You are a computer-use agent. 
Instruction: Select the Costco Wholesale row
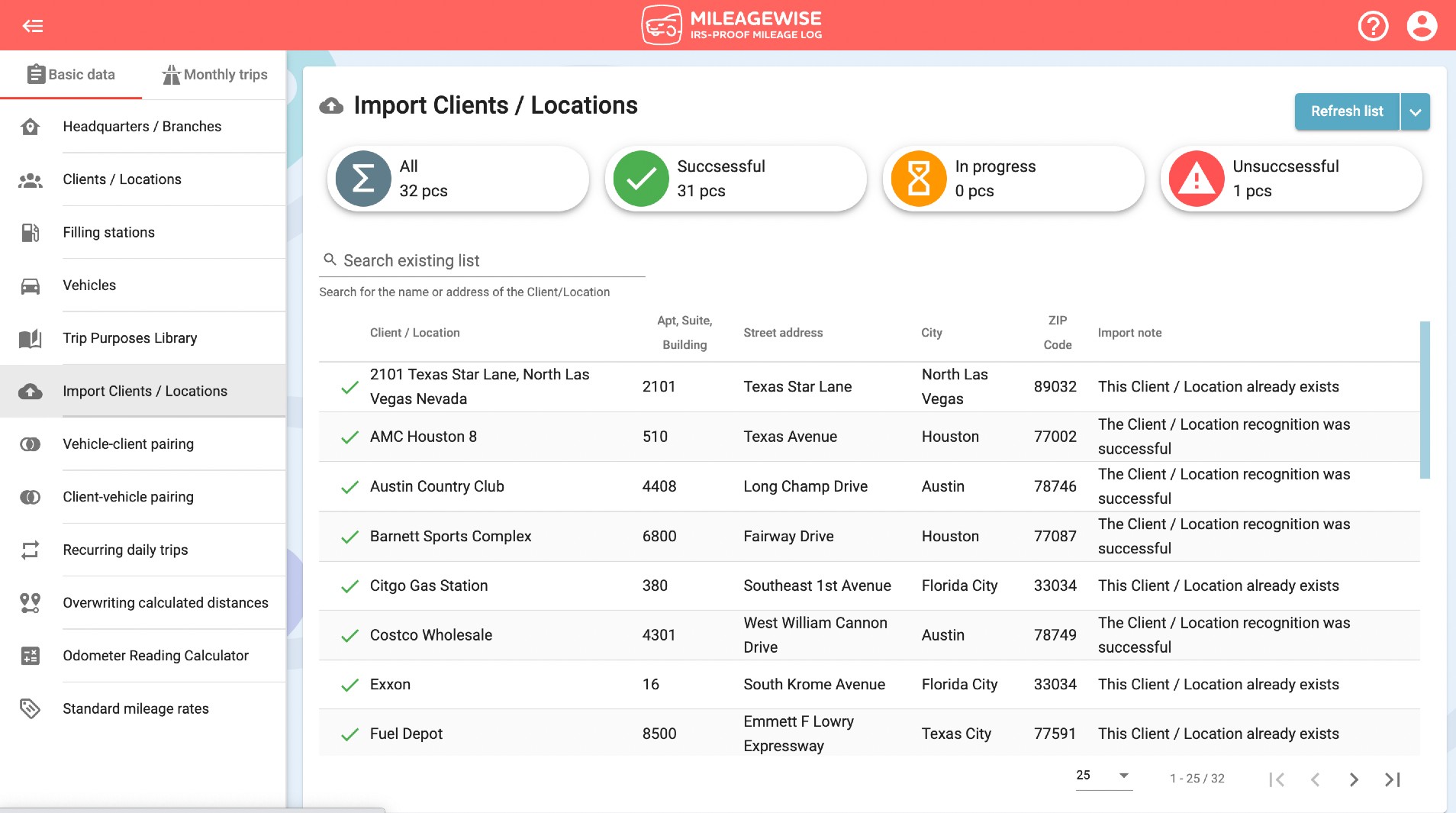(869, 635)
